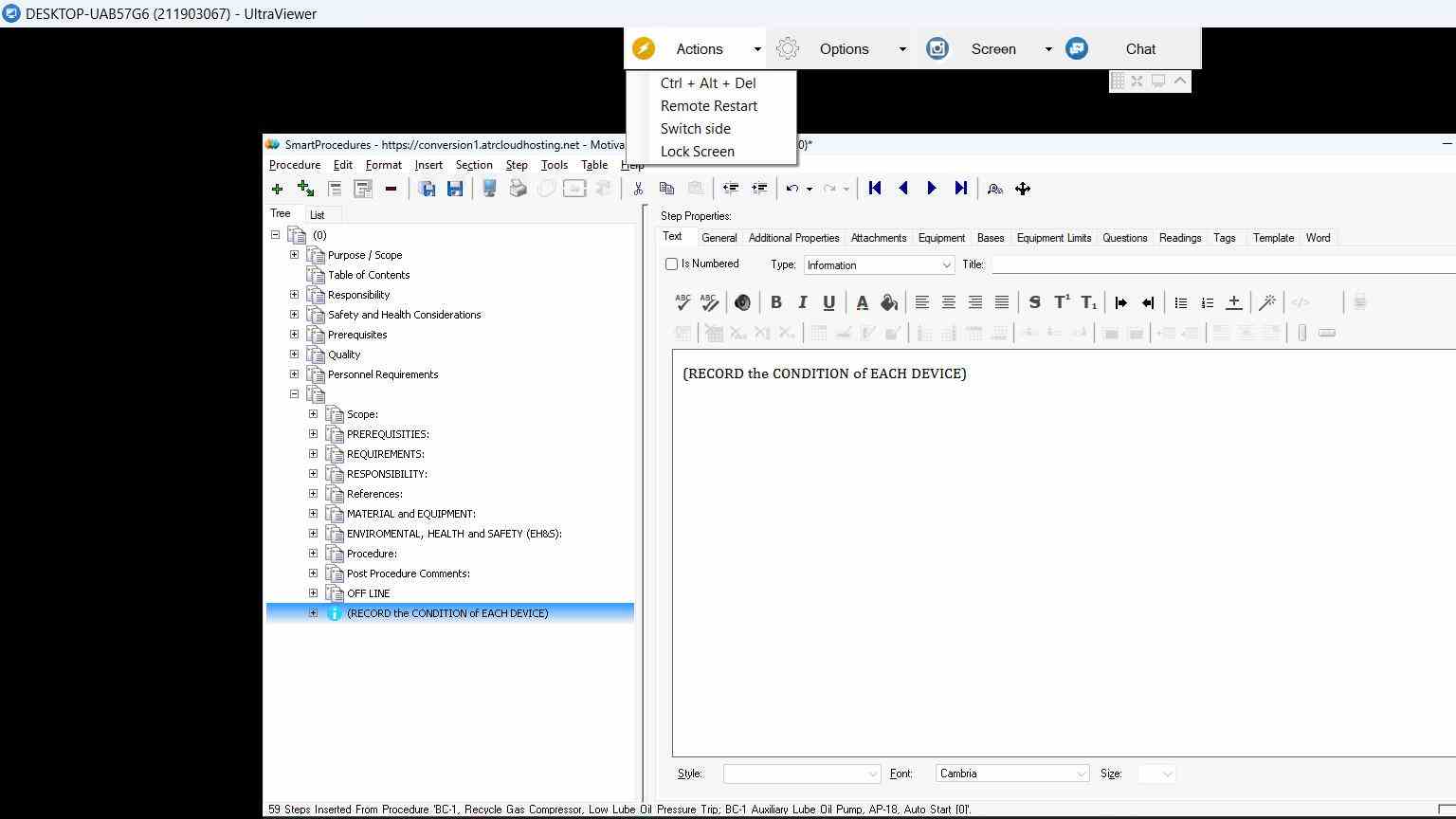Apply Italic formatting in editor toolbar

tap(802, 302)
